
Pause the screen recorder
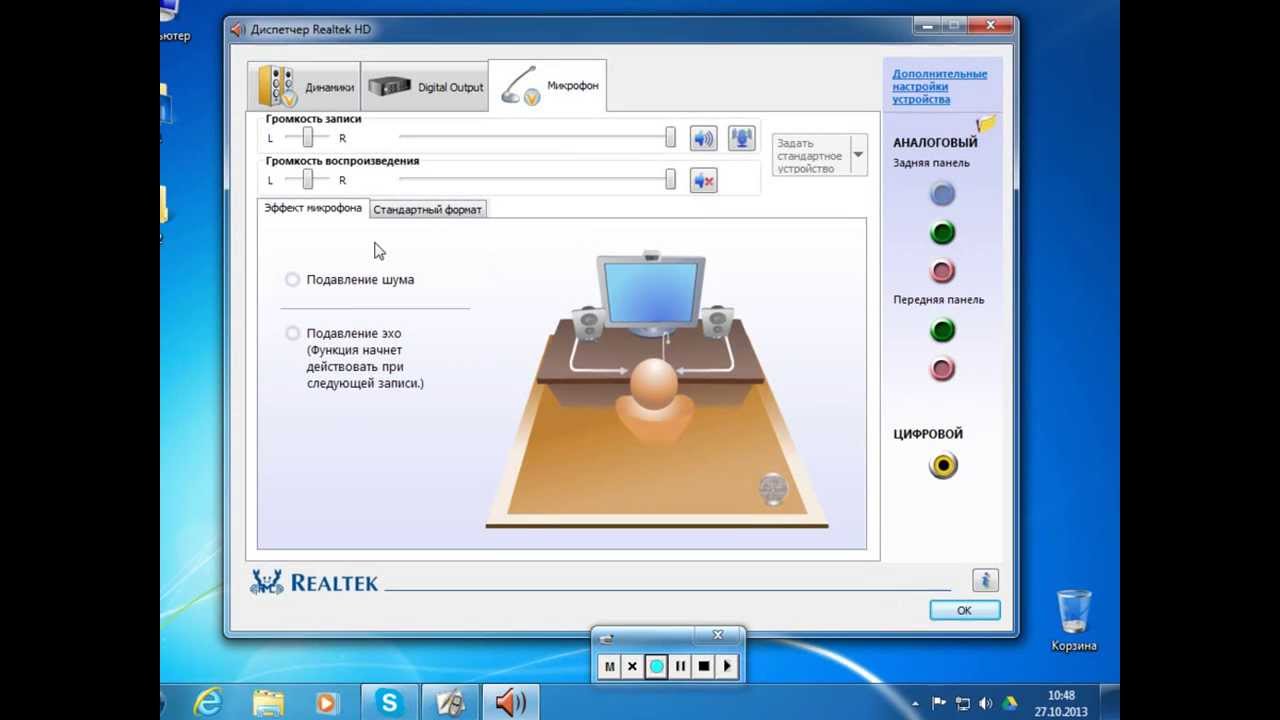pyautogui.click(x=680, y=666)
